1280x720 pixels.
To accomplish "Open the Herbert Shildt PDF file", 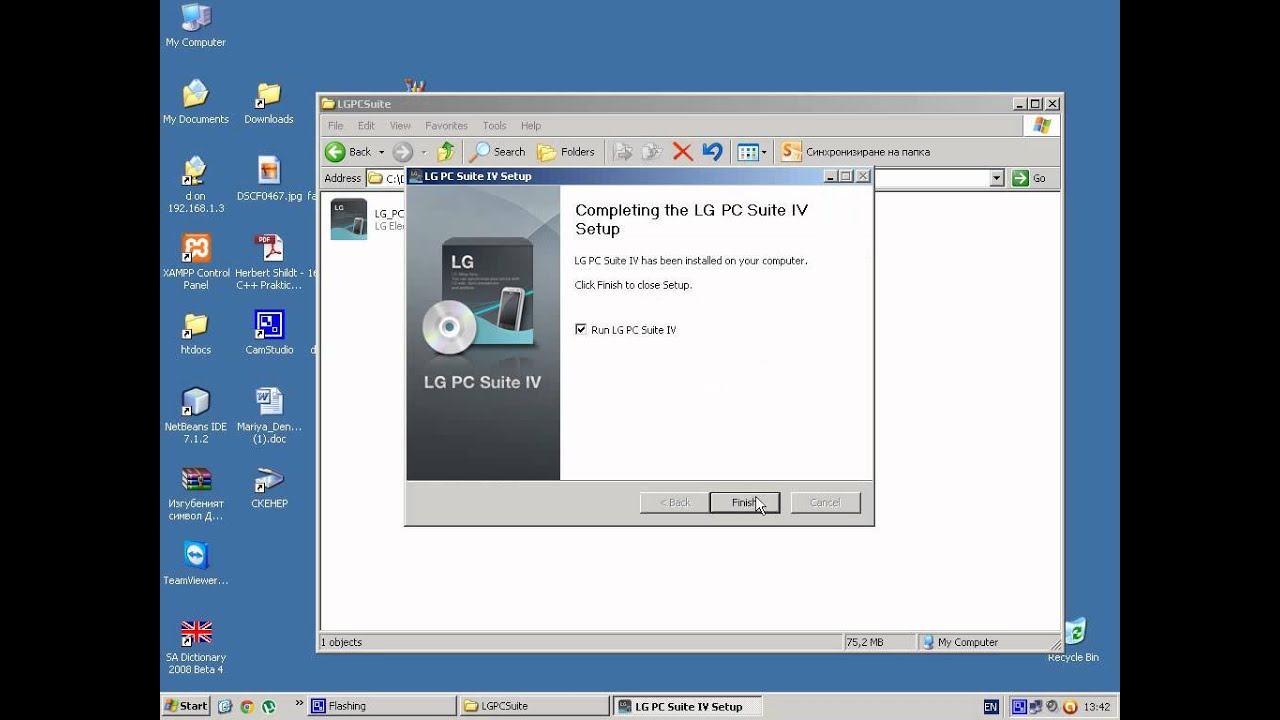I will 269,261.
